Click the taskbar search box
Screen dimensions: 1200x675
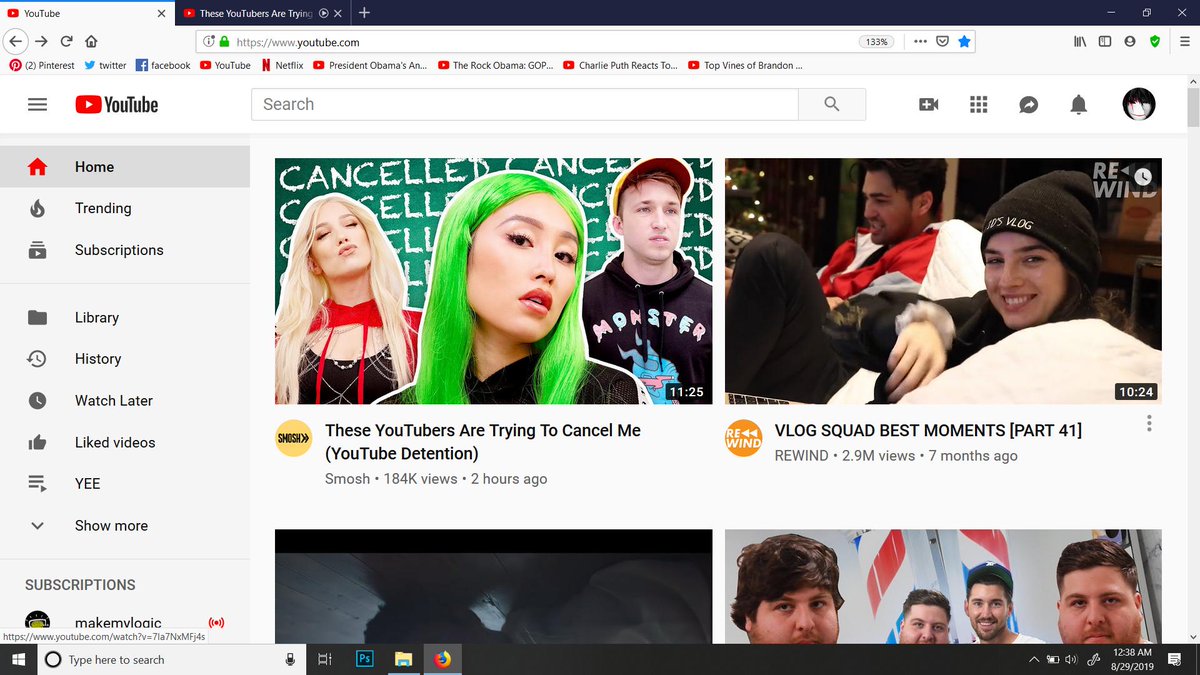tap(170, 659)
